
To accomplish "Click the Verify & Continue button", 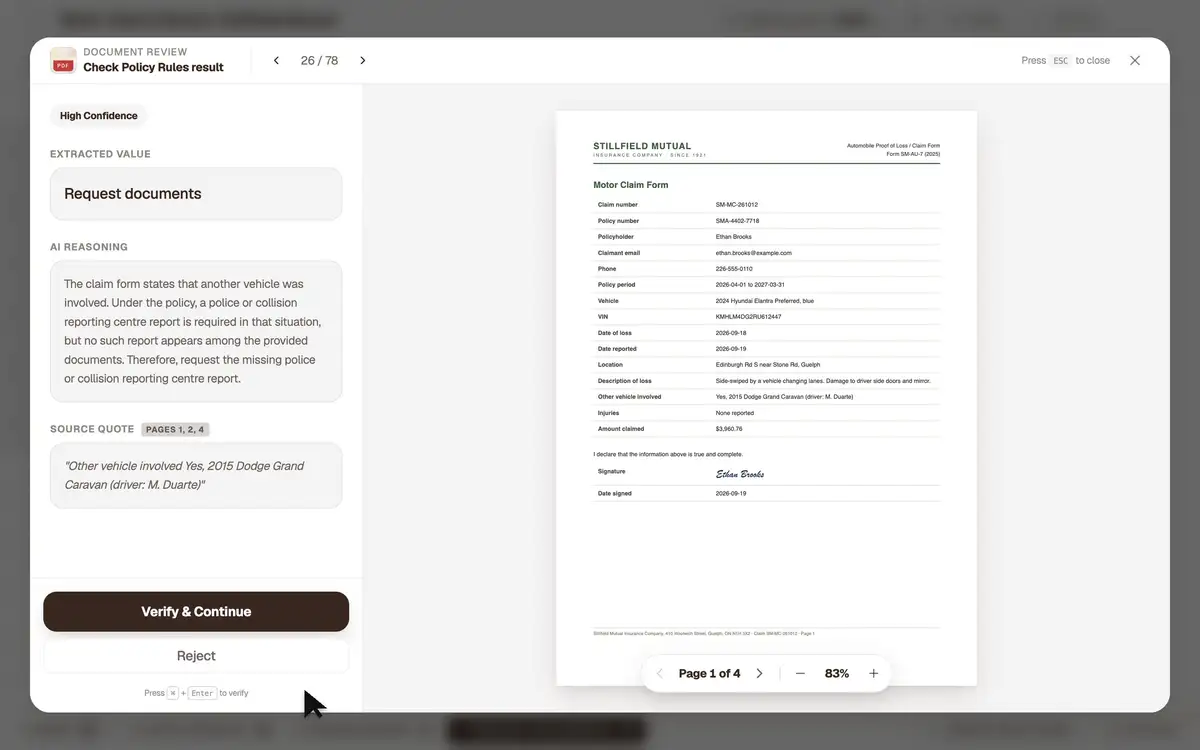I will tap(196, 612).
